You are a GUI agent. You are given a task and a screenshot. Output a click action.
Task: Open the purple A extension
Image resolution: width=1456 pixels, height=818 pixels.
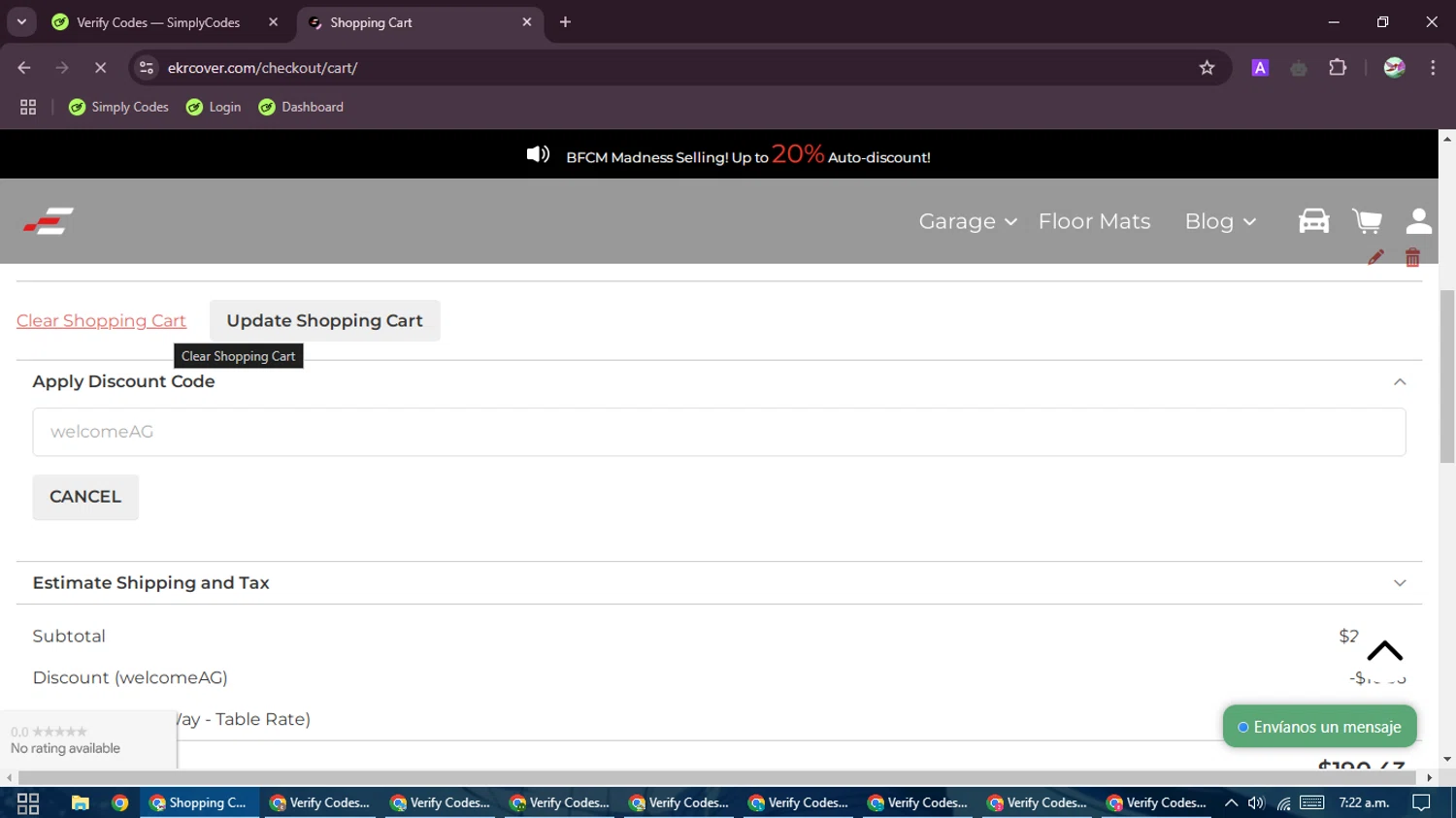1260,68
